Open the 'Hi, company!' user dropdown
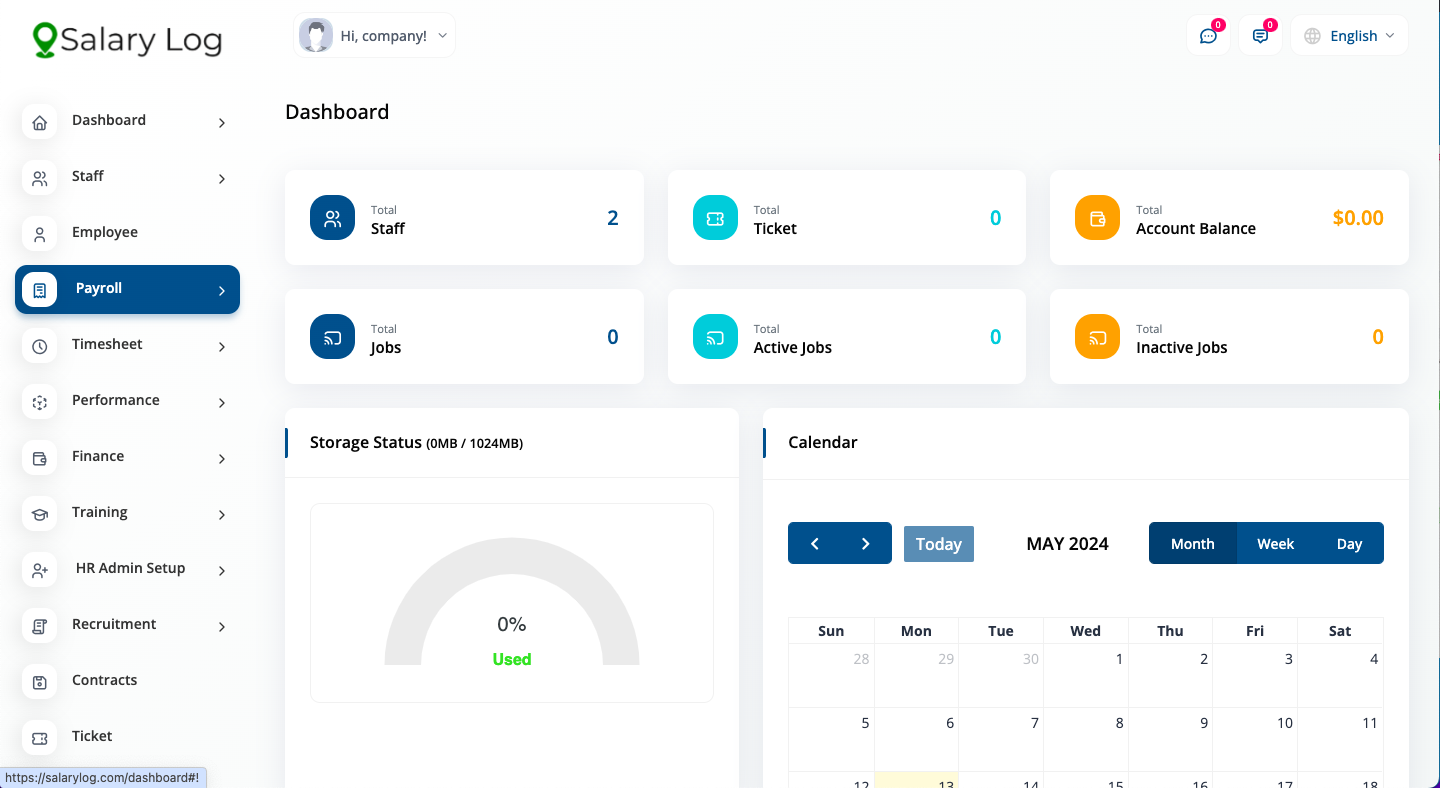The height and width of the screenshot is (788, 1440). point(375,36)
